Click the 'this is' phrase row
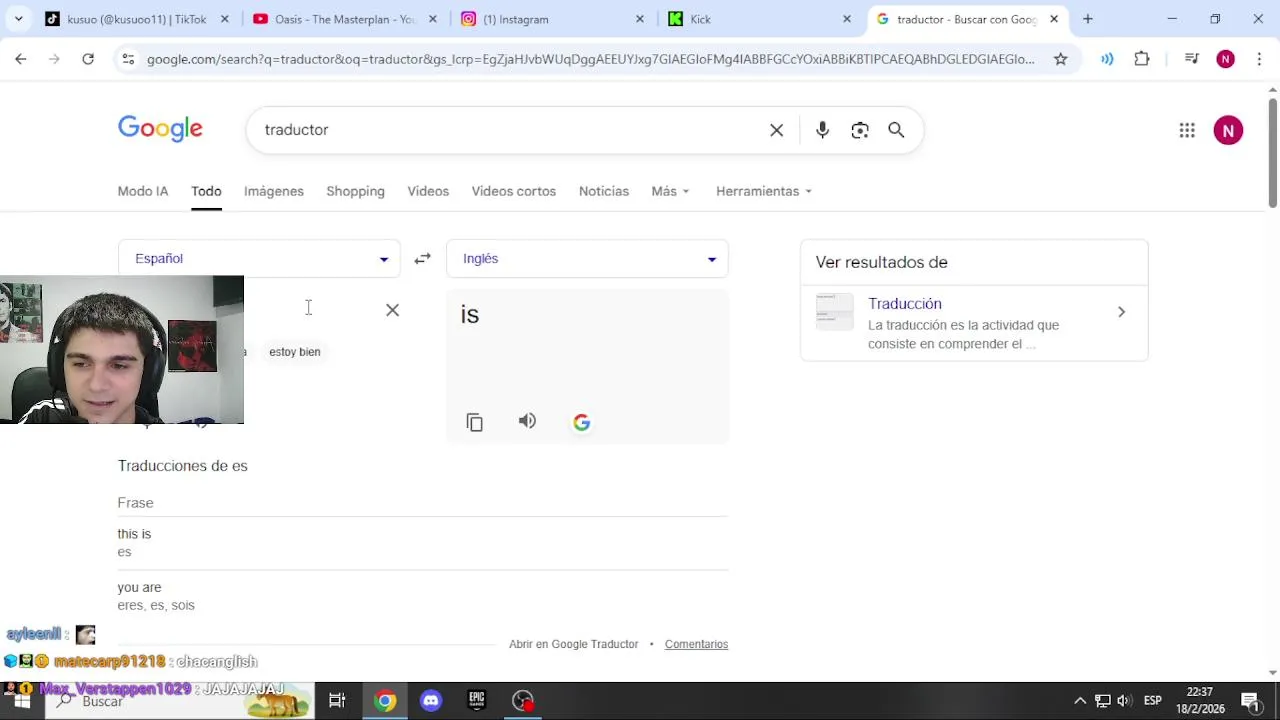Viewport: 1280px width, 720px height. [422, 542]
